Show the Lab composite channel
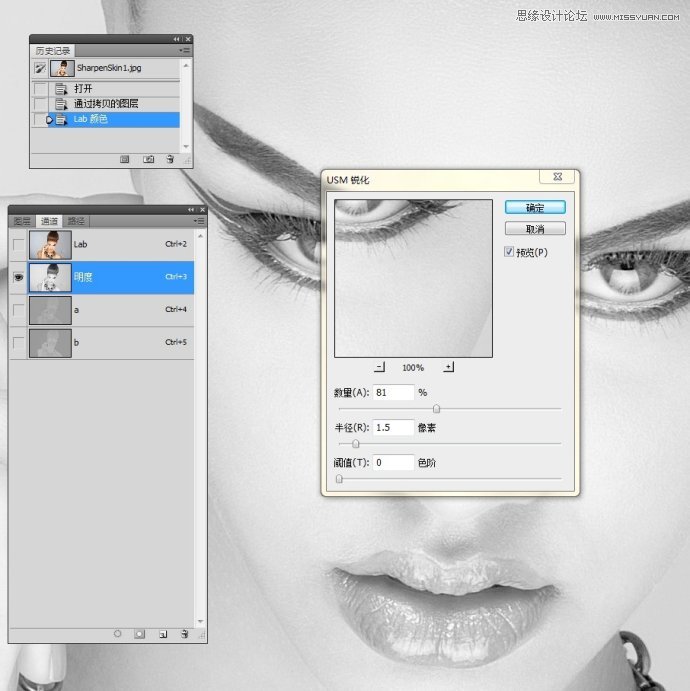Screen dimensions: 690x691 click(19, 245)
